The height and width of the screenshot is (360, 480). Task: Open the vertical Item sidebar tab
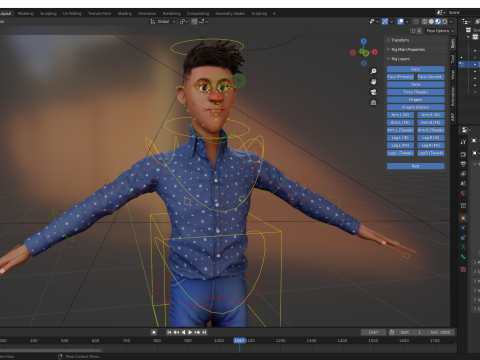pyautogui.click(x=453, y=43)
